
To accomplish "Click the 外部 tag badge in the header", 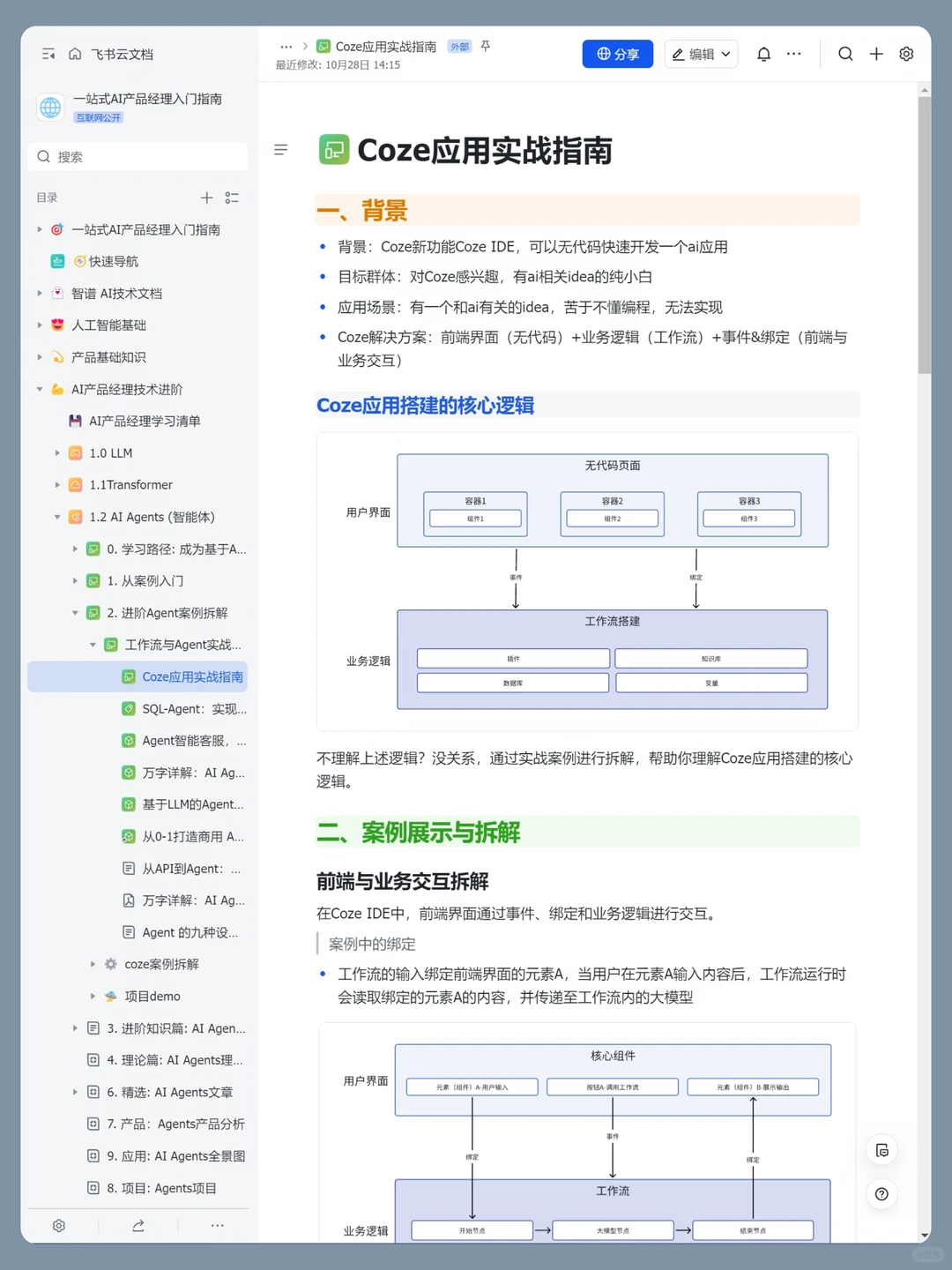I will (x=459, y=47).
